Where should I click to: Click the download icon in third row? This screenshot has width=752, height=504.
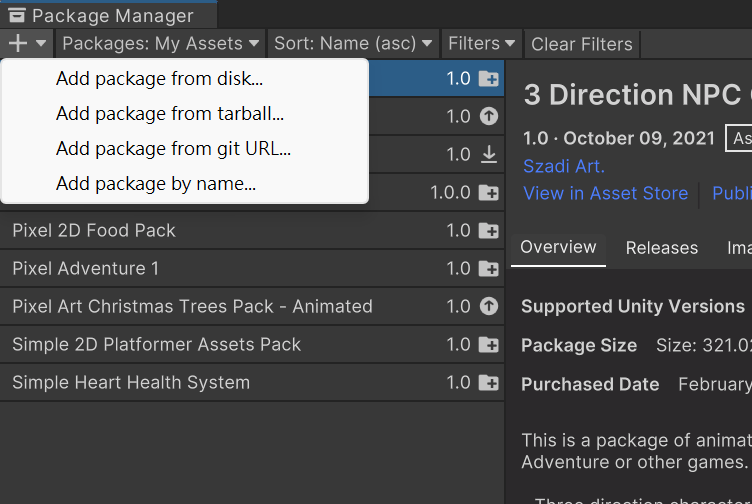pyautogui.click(x=489, y=154)
